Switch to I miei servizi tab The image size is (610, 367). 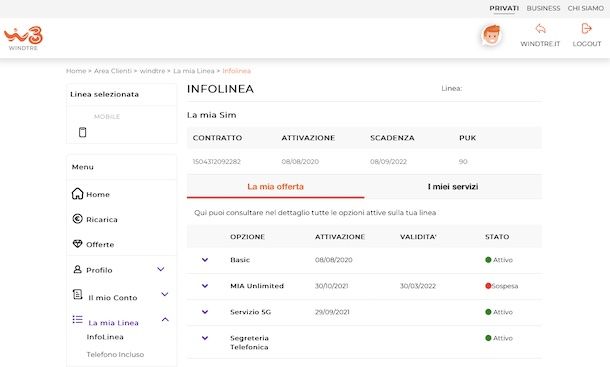point(453,186)
